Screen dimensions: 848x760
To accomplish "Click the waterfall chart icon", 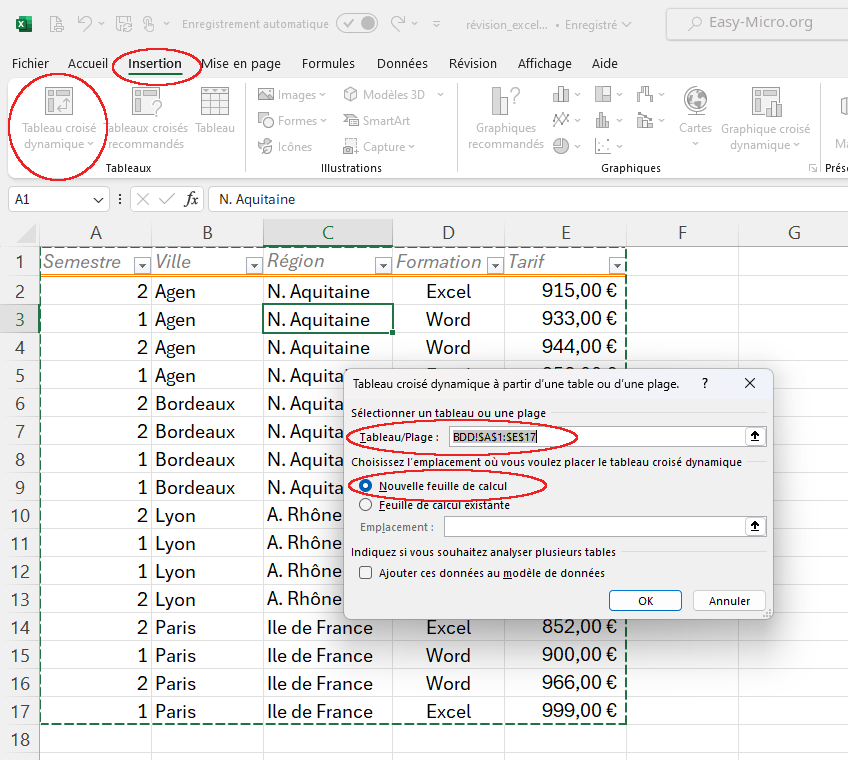I will tap(644, 95).
